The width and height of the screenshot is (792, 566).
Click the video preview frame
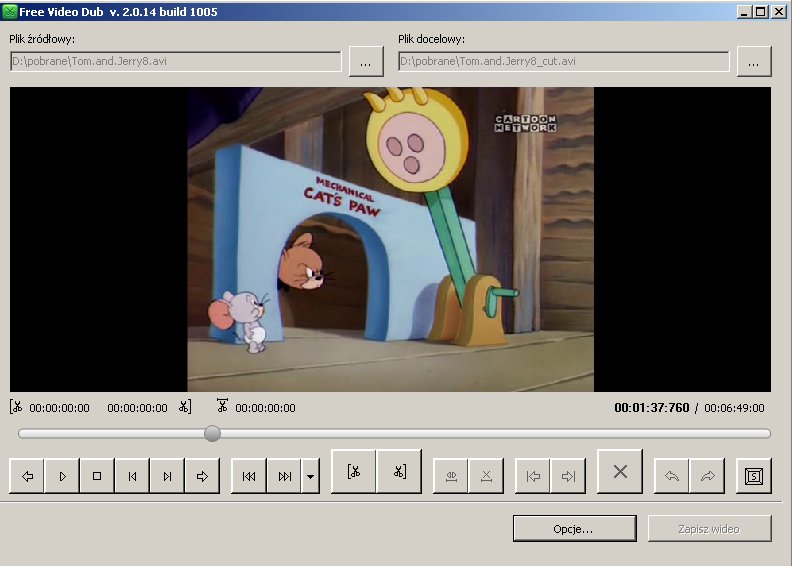point(390,239)
